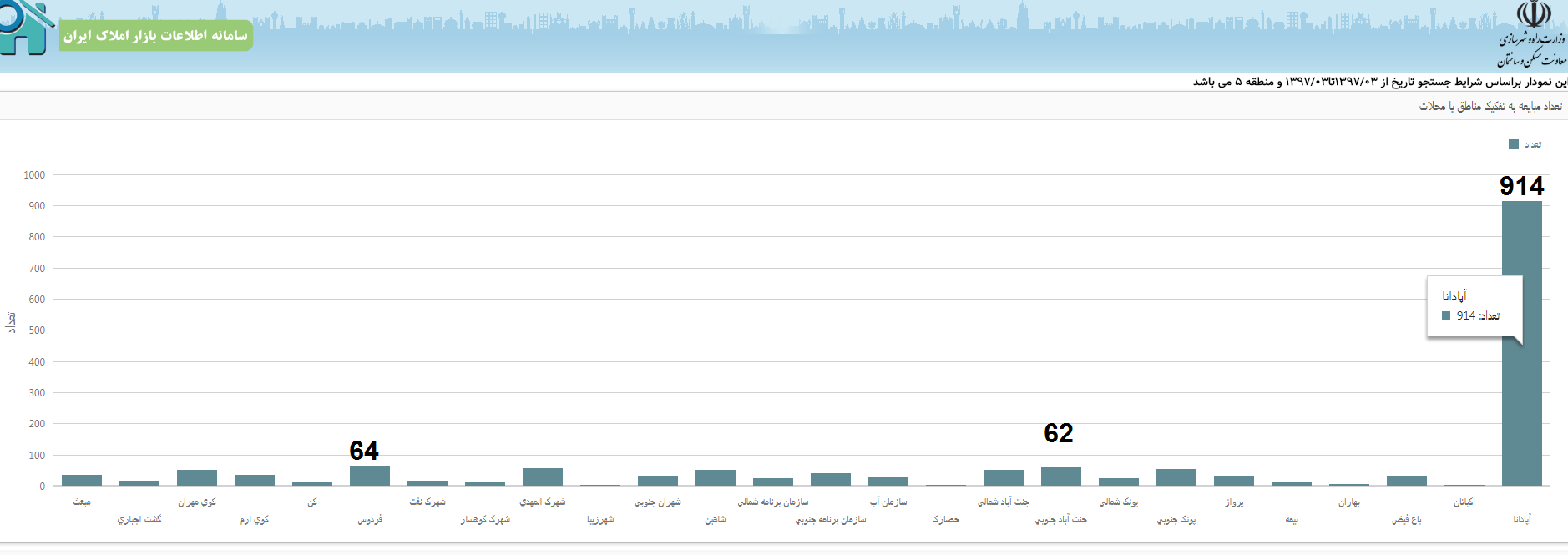Select the شهرک المهدي bar
Image resolution: width=1568 pixels, height=555 pixels.
[543, 477]
